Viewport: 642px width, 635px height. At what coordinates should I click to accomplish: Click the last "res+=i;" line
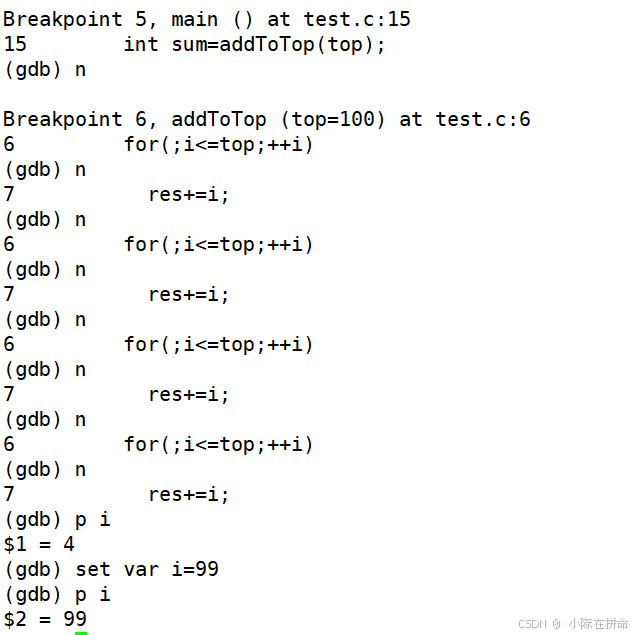tap(188, 494)
